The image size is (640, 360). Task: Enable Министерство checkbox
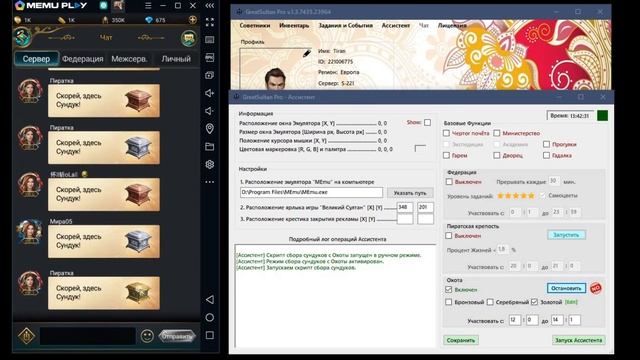coord(497,133)
